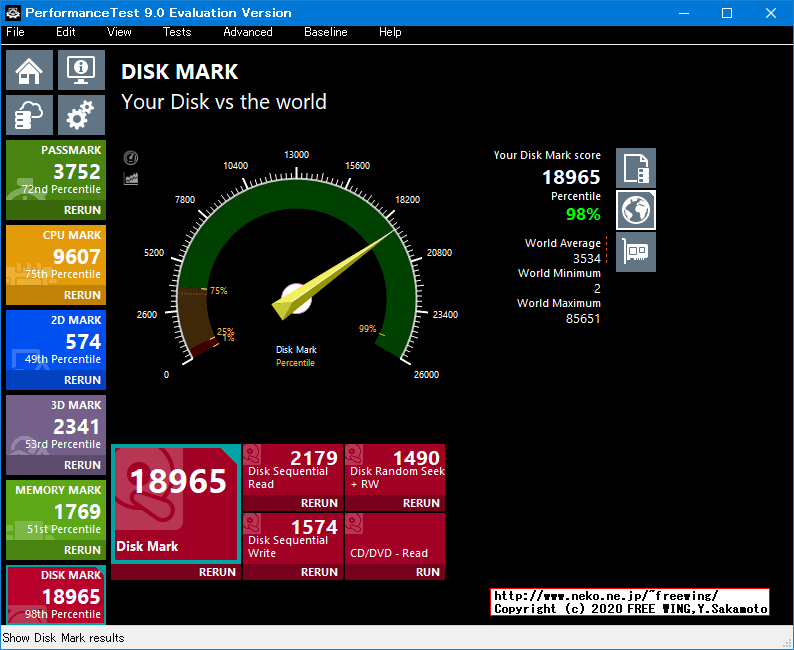The width and height of the screenshot is (794, 650).
Task: Open the Baseline menu
Action: [326, 32]
